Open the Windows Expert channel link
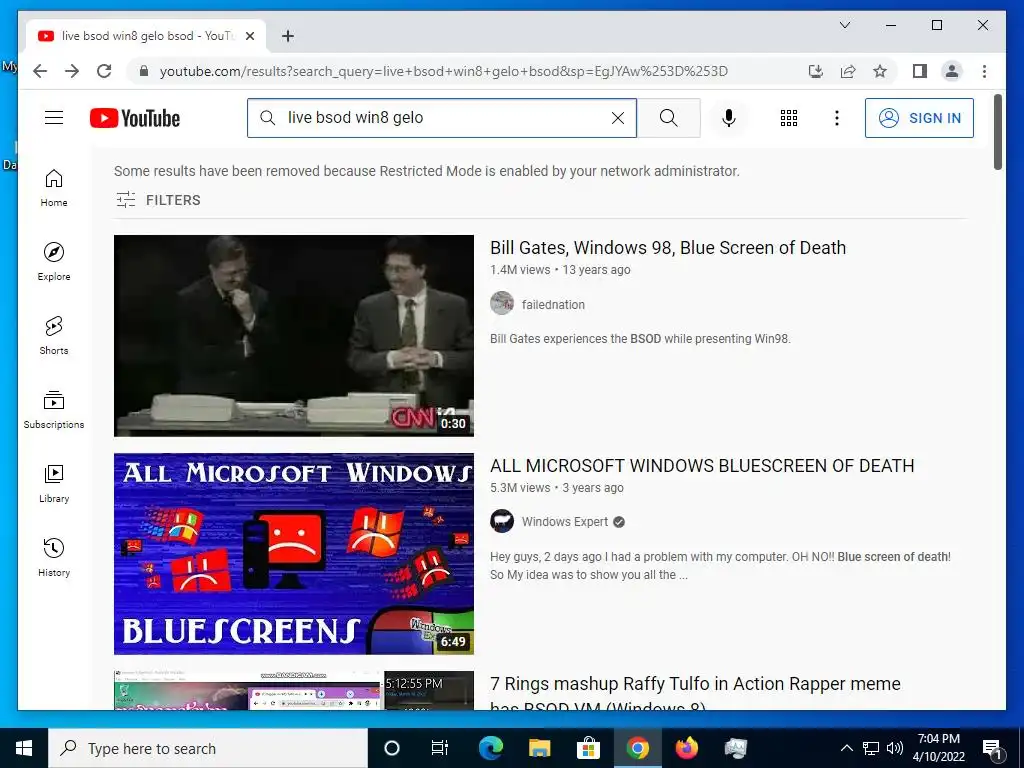Screen dimensions: 1024x768 click(565, 522)
